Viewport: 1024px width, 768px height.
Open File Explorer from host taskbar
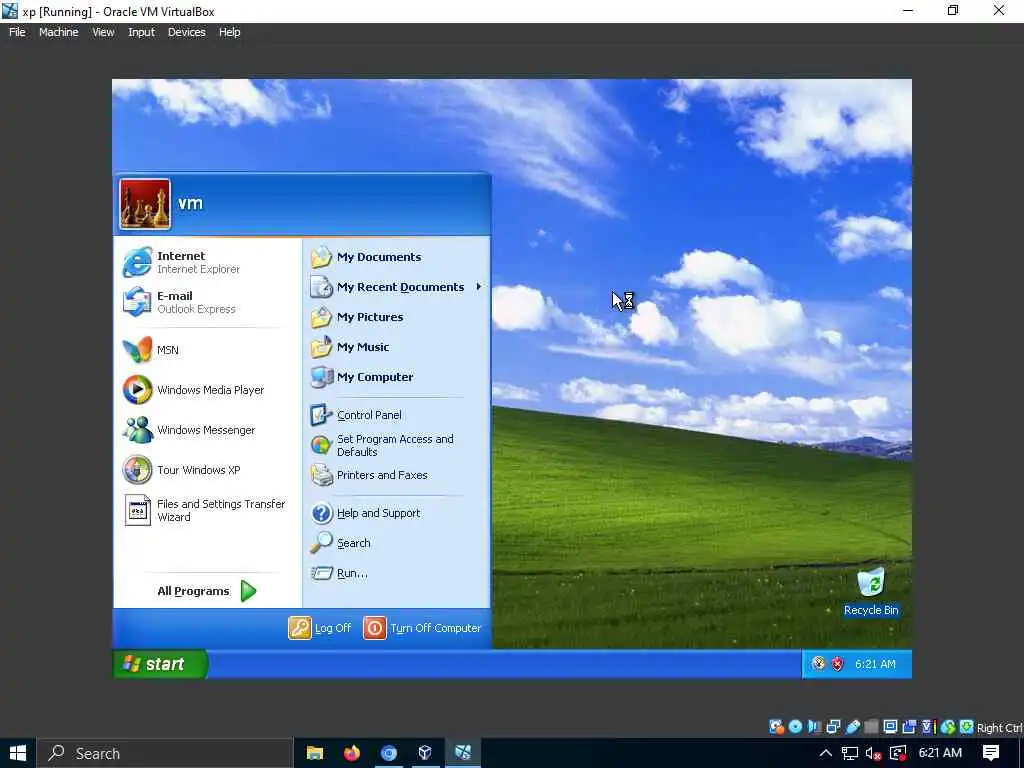pyautogui.click(x=315, y=753)
